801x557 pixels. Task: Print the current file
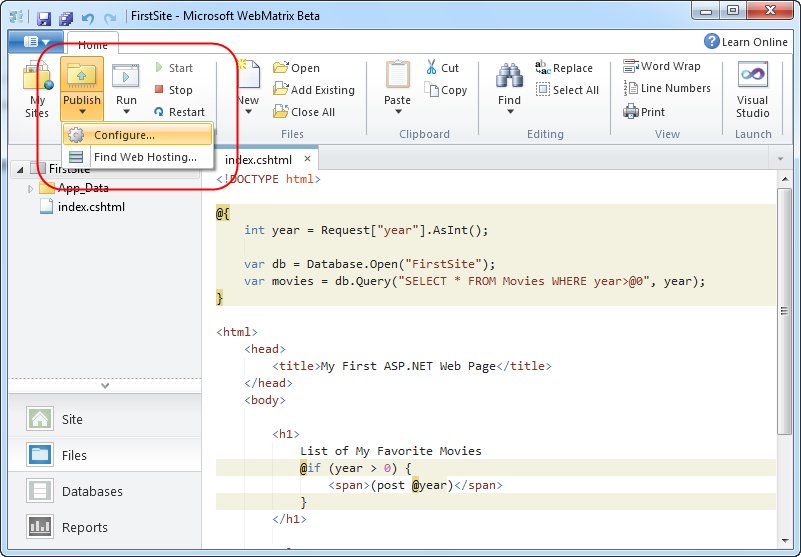click(644, 111)
